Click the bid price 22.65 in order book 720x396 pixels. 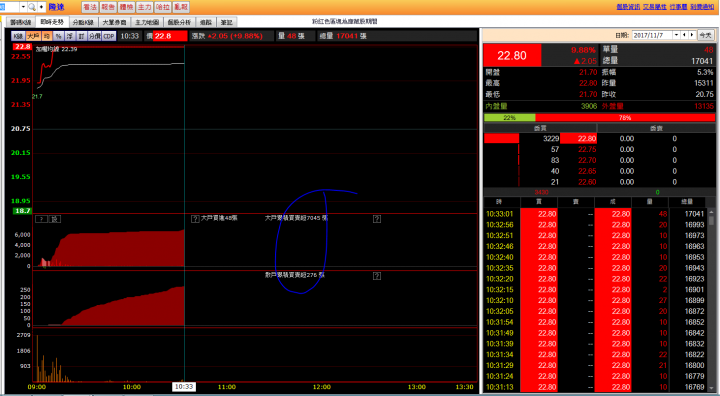click(587, 171)
